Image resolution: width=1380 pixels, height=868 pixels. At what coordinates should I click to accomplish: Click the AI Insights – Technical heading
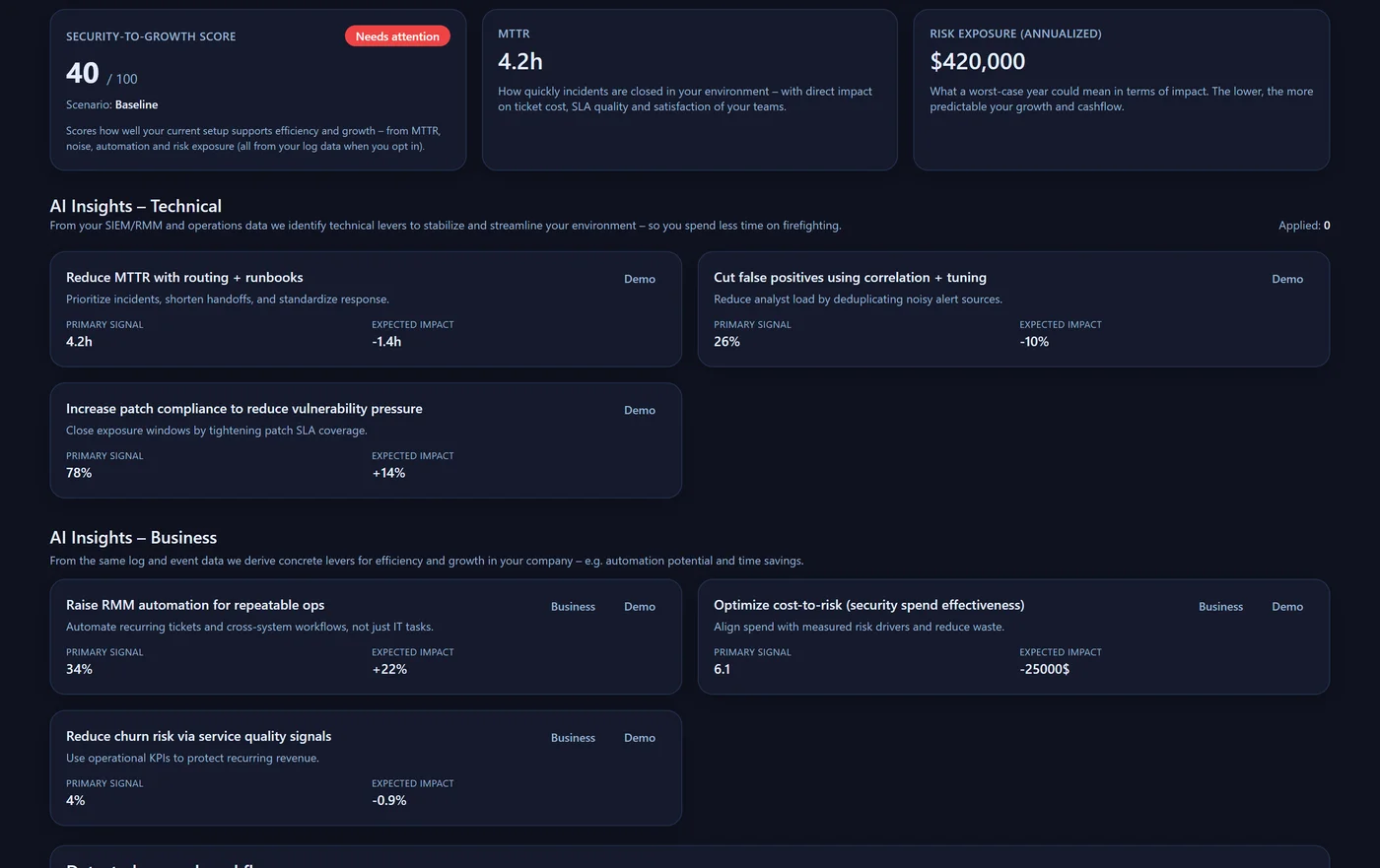point(135,205)
